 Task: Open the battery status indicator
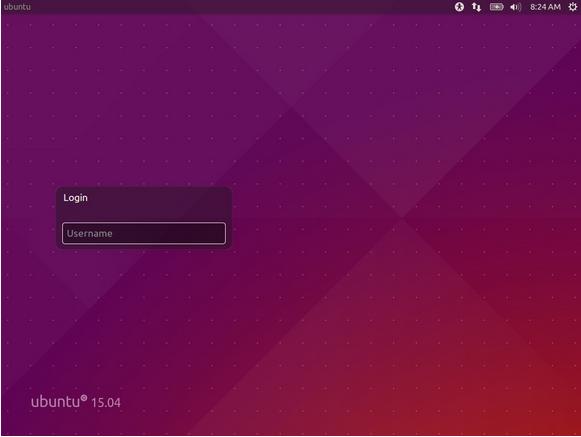coord(497,7)
